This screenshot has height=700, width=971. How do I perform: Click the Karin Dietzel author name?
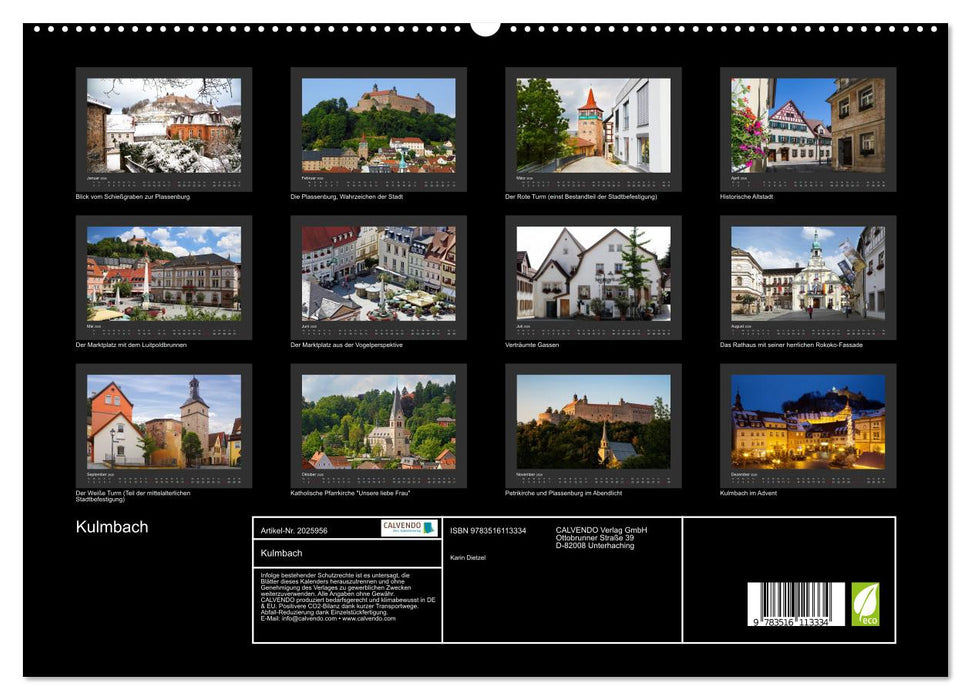[x=470, y=557]
